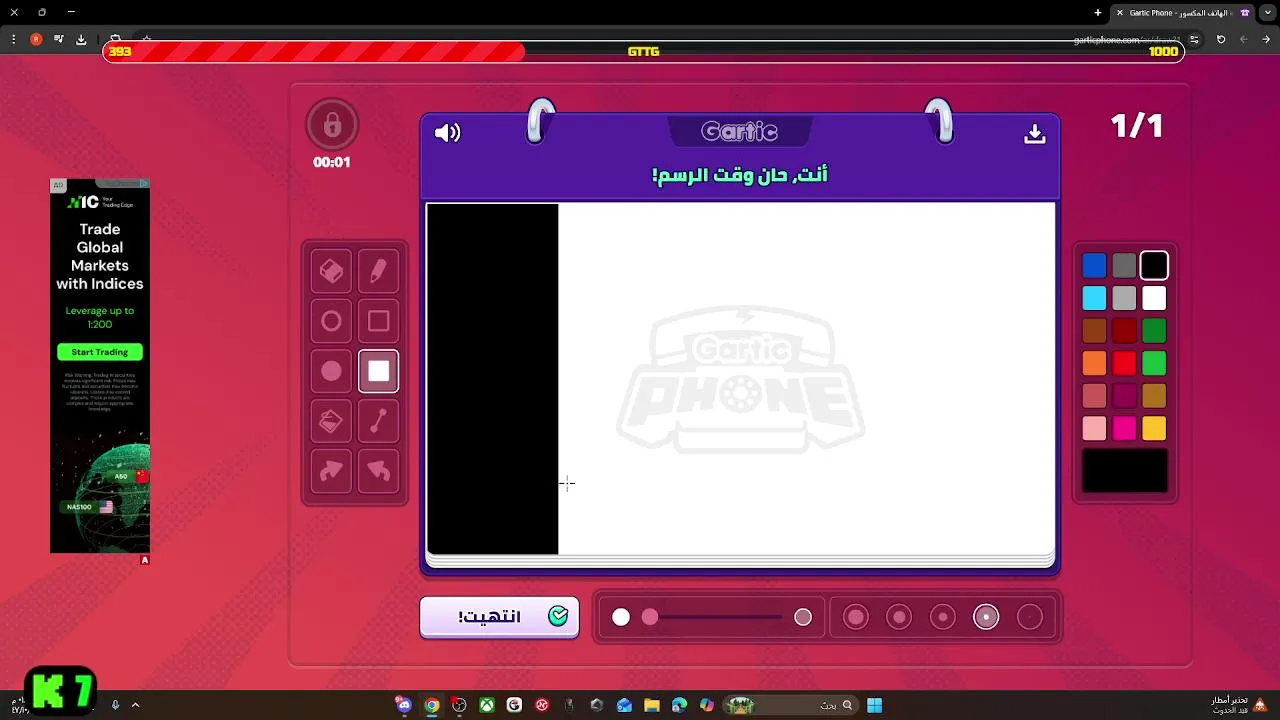The image size is (1280, 720).
Task: Pick the light gray color swatch
Action: tap(1124, 298)
